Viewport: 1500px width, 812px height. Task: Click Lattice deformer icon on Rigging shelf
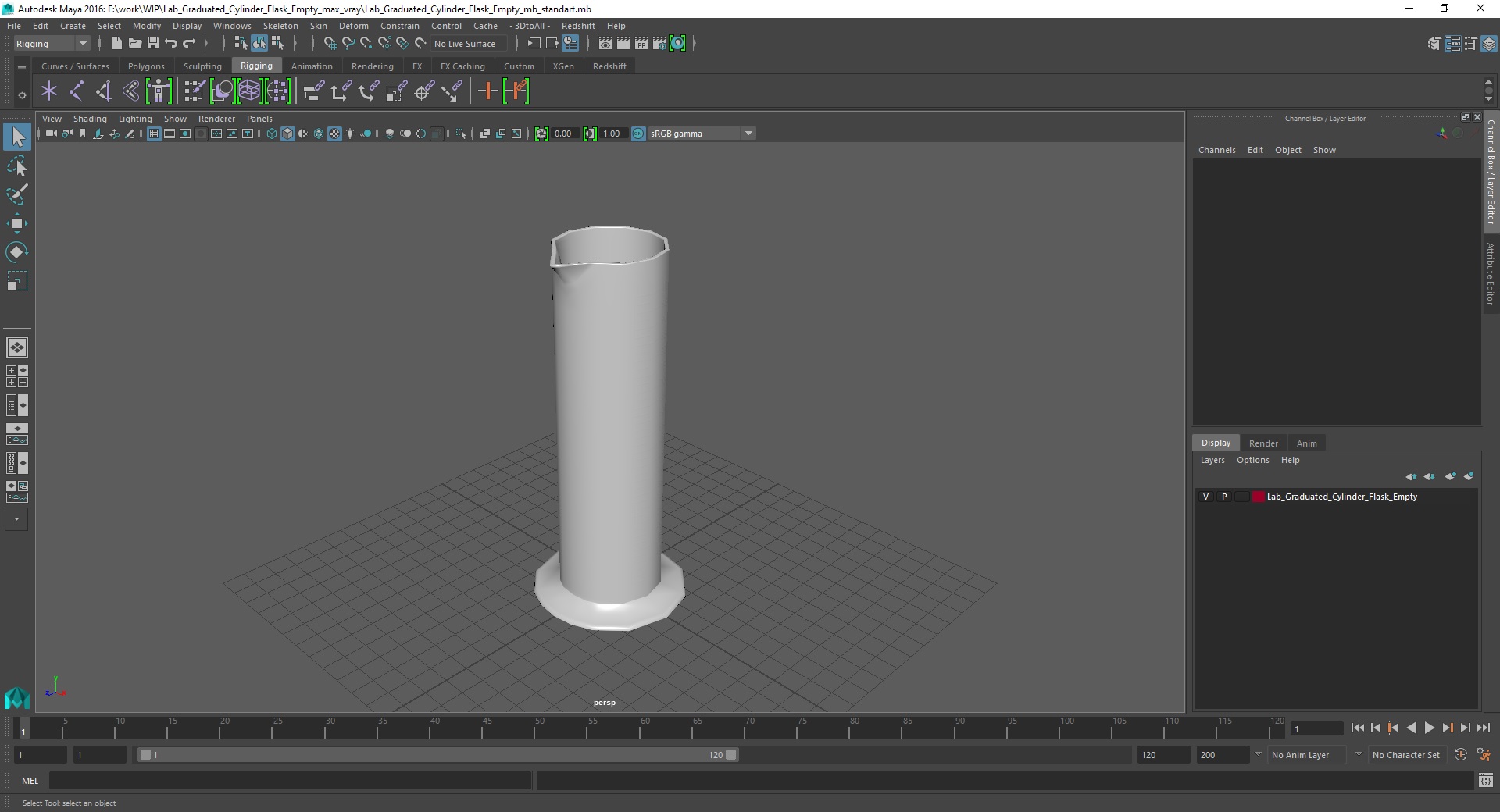(x=249, y=91)
